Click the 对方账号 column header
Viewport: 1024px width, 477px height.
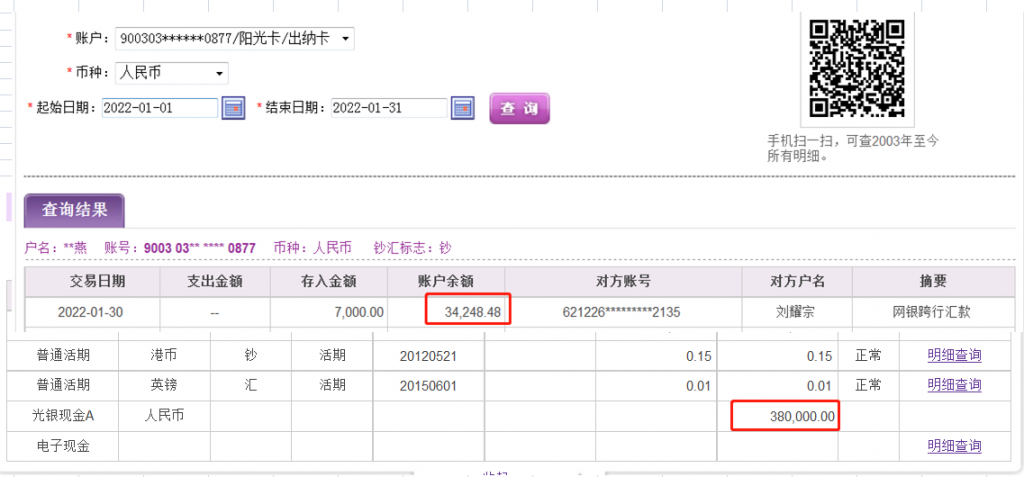pyautogui.click(x=623, y=282)
